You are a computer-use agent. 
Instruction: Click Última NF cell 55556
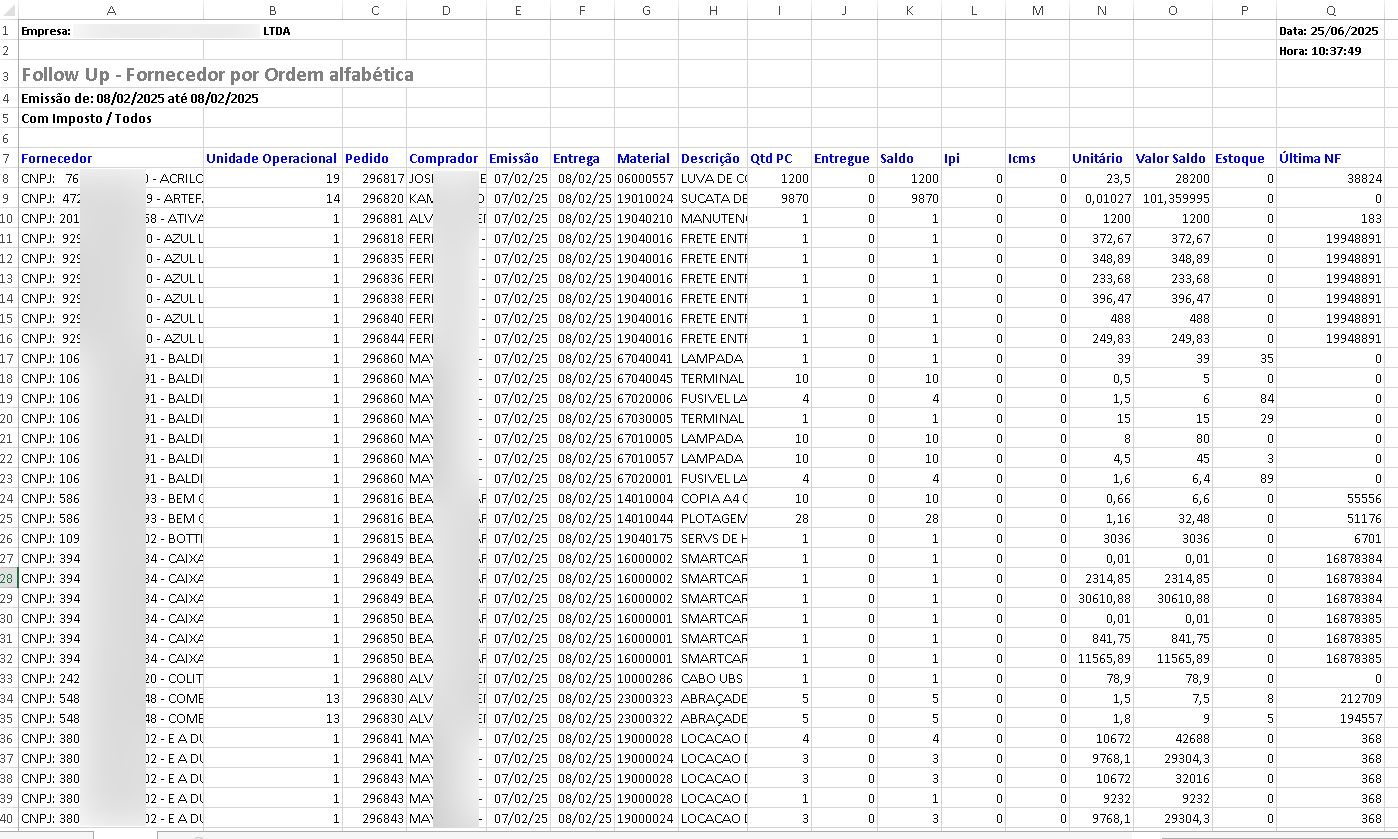tap(1330, 498)
